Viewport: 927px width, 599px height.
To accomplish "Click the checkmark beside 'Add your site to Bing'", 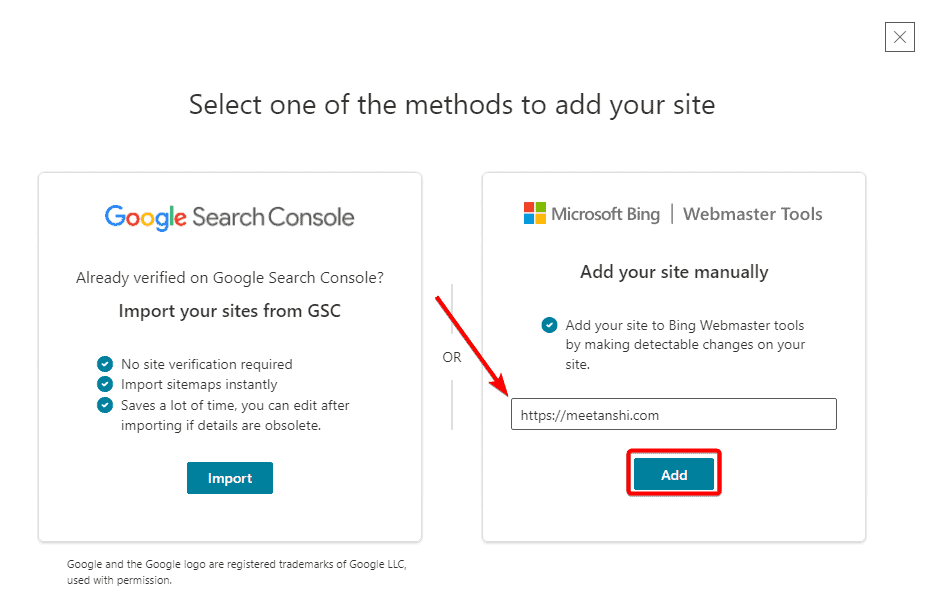I will [x=549, y=325].
